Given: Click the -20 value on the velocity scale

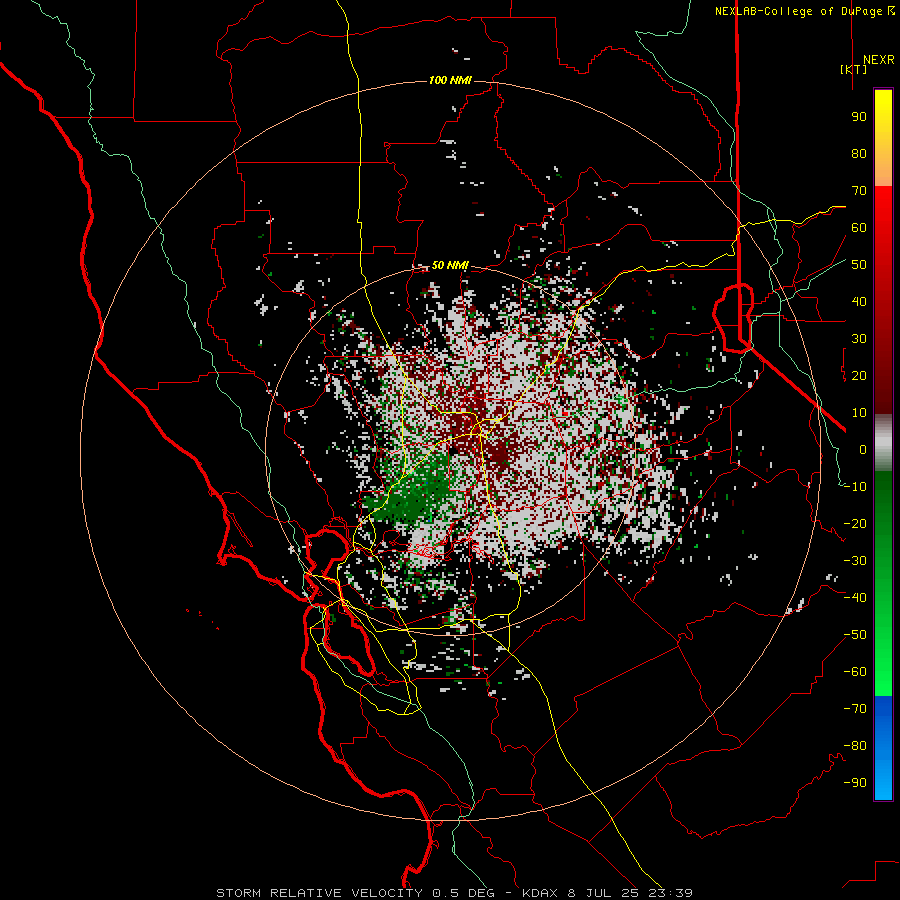Looking at the screenshot, I should point(855,523).
